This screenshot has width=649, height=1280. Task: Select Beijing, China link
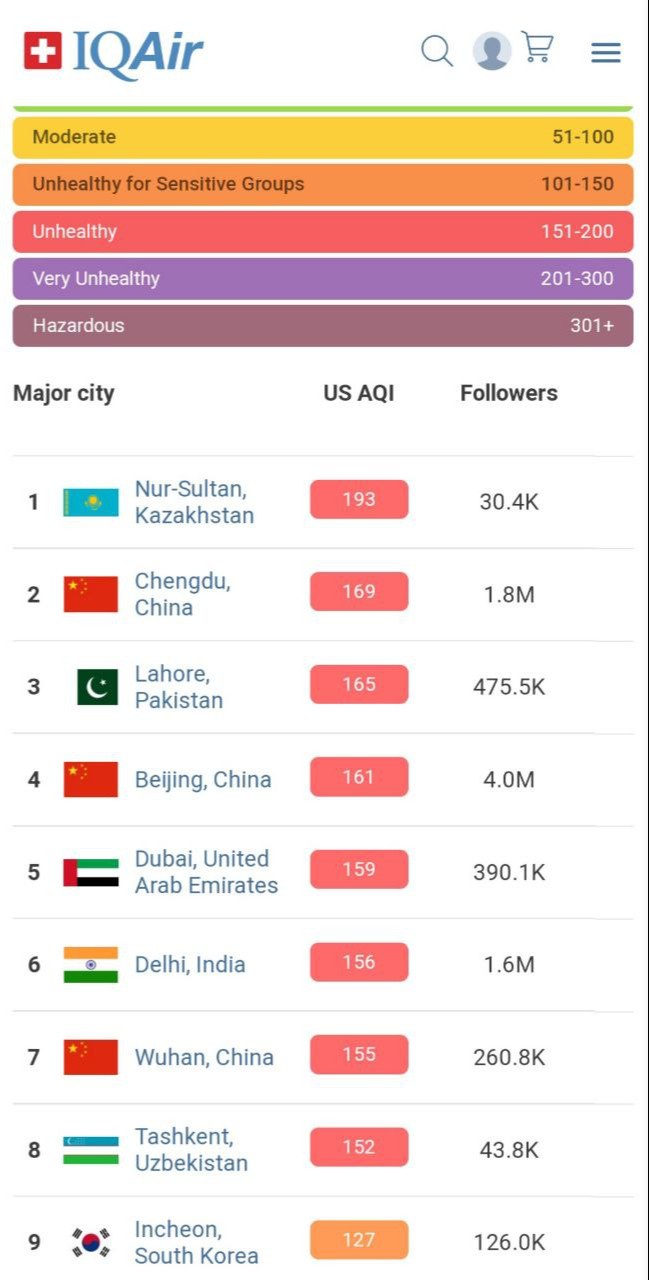tap(203, 780)
